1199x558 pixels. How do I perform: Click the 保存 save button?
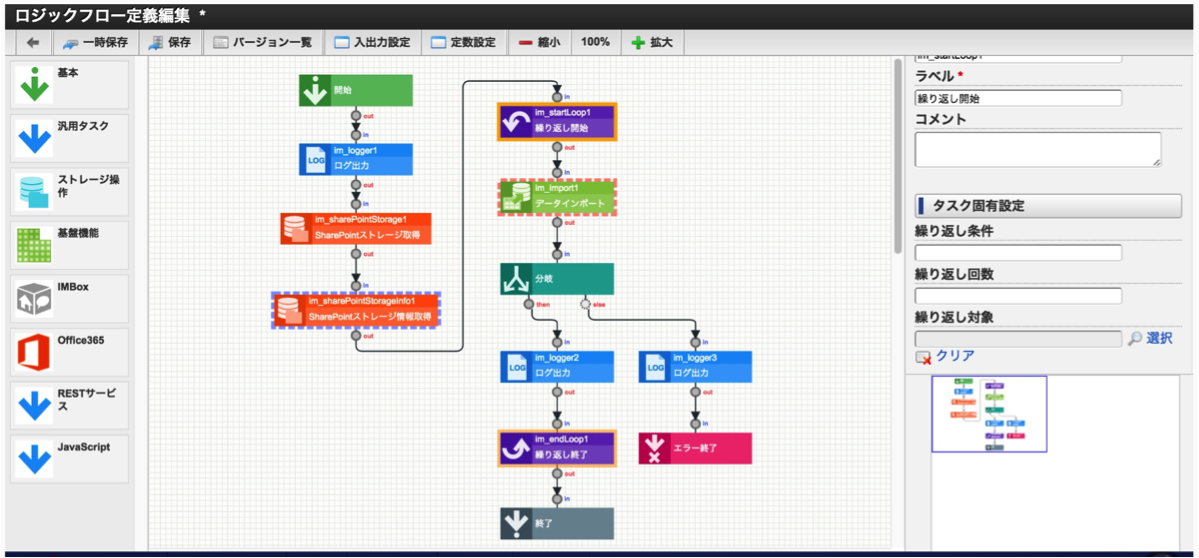tap(171, 43)
